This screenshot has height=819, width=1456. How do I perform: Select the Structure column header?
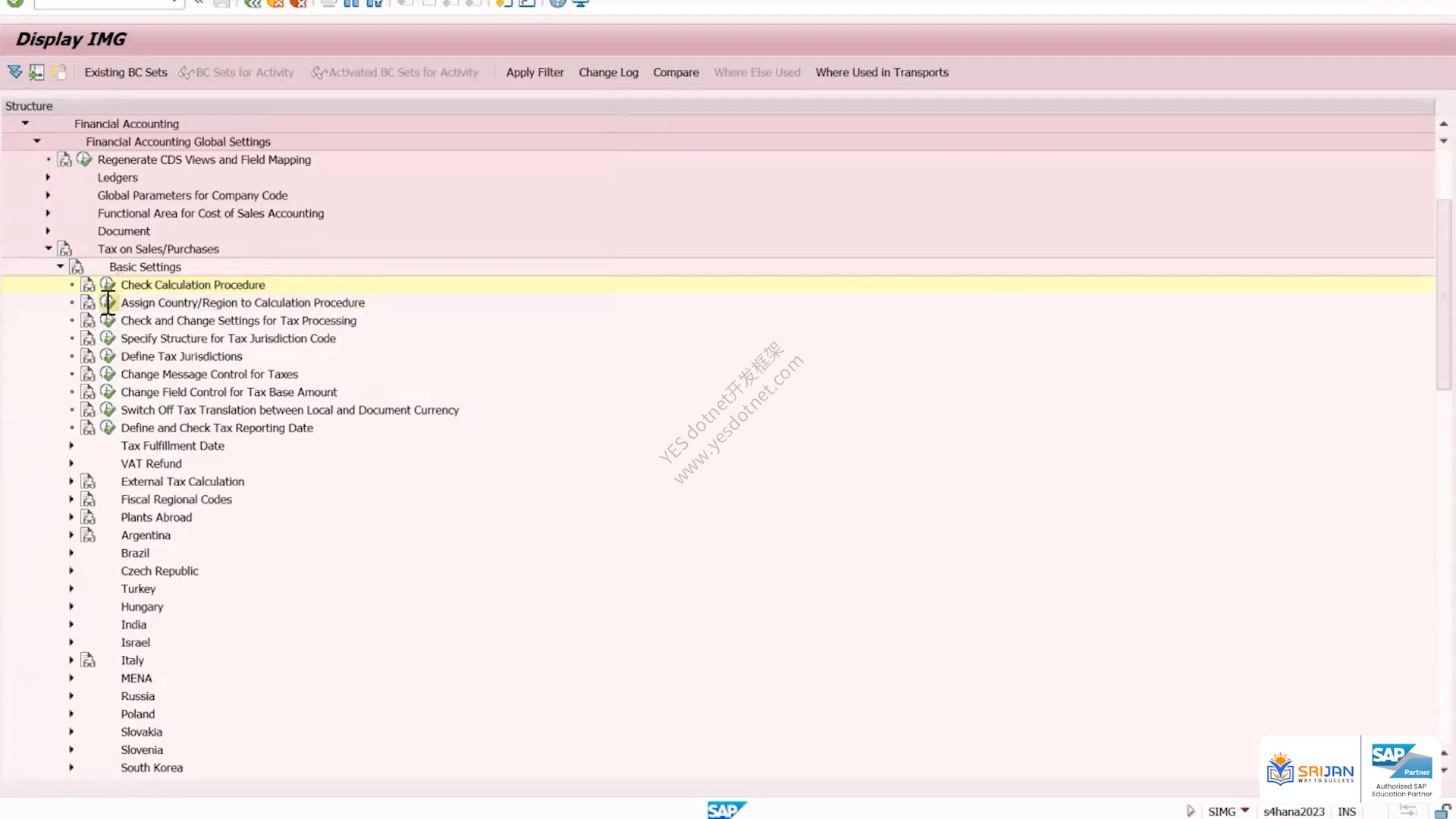718,106
